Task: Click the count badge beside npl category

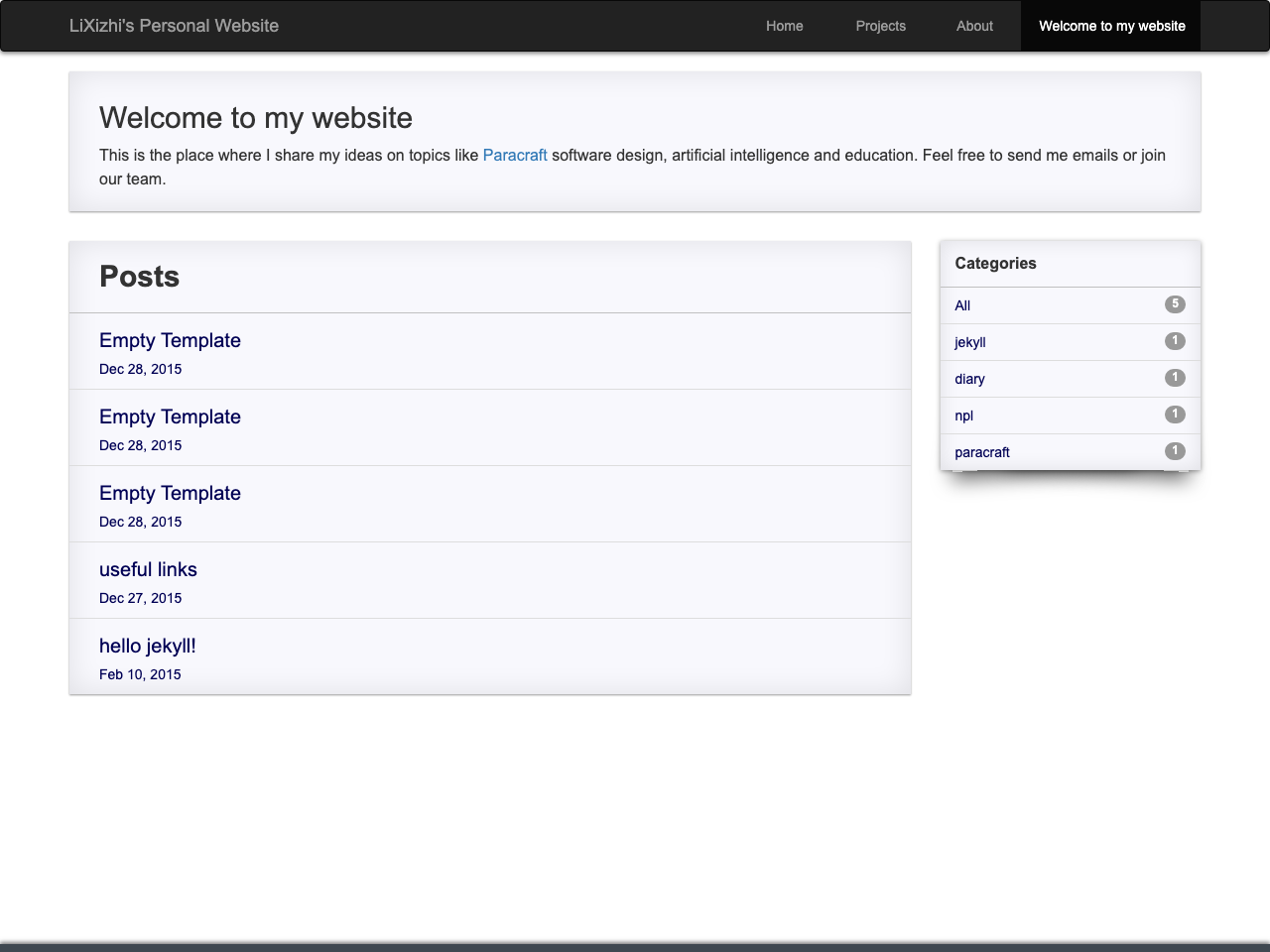Action: pos(1175,414)
